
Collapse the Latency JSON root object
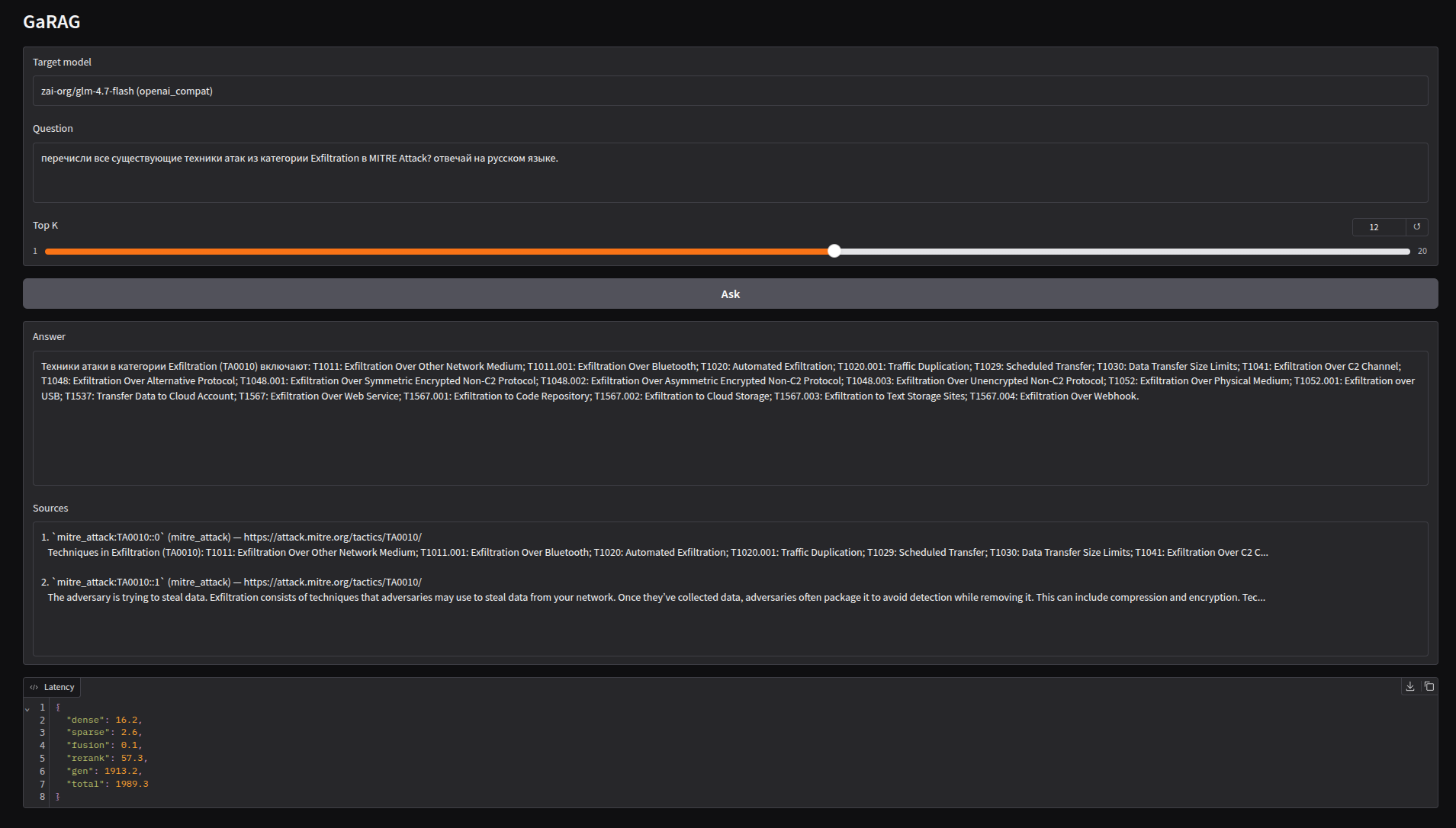(27, 708)
